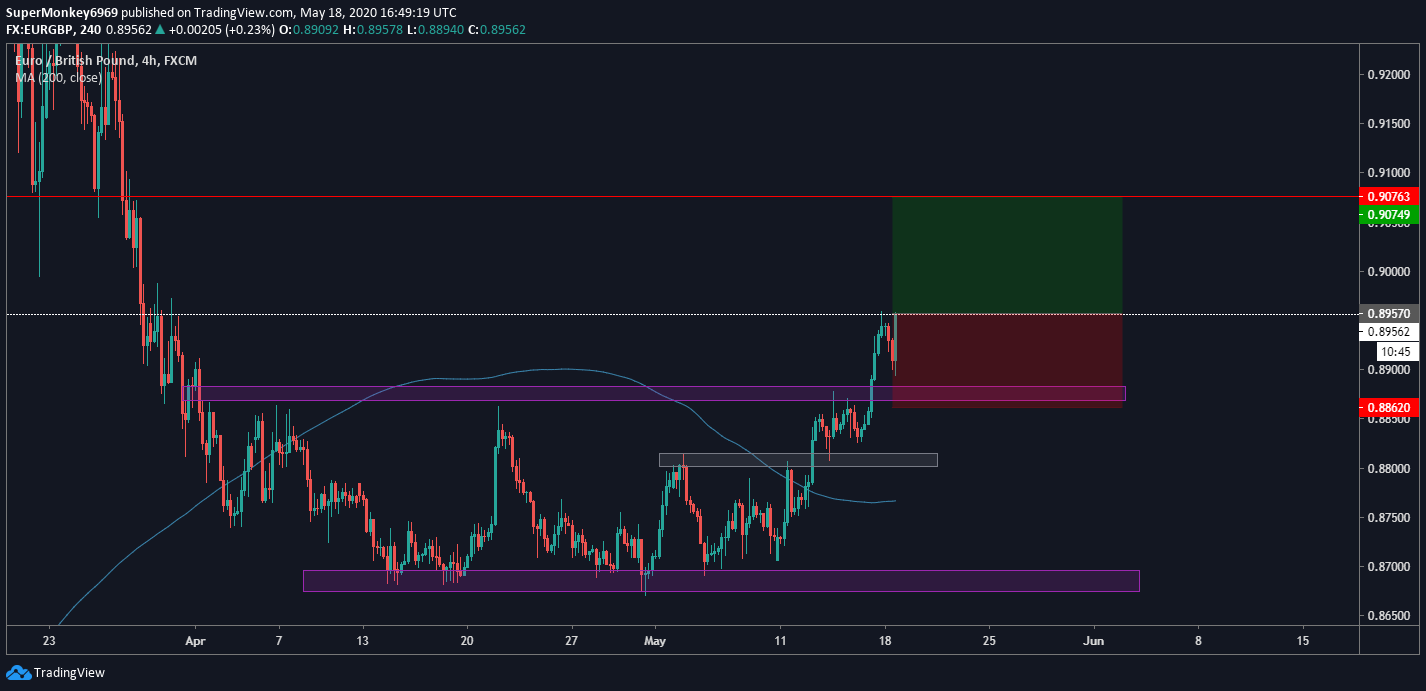1426x691 pixels.
Task: Select the red 0.90763 price label
Action: pos(1390,197)
